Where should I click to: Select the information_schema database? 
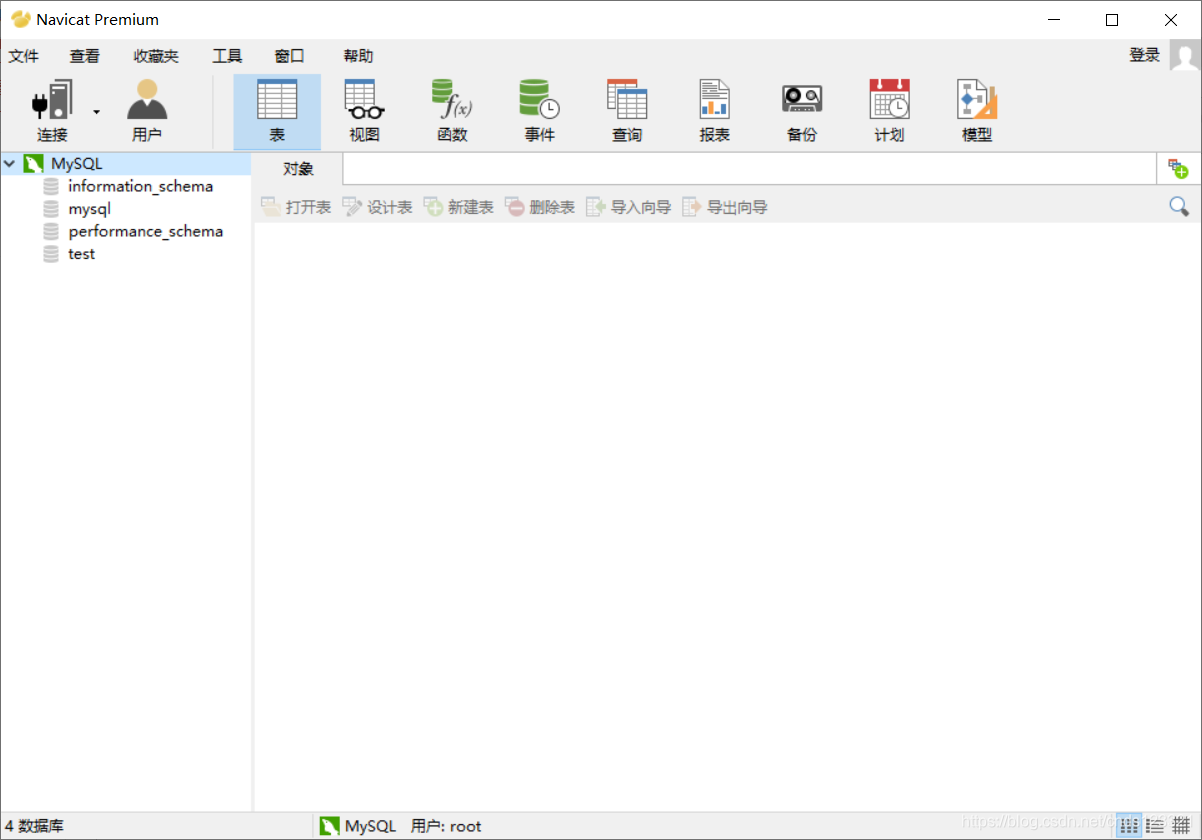[x=141, y=186]
